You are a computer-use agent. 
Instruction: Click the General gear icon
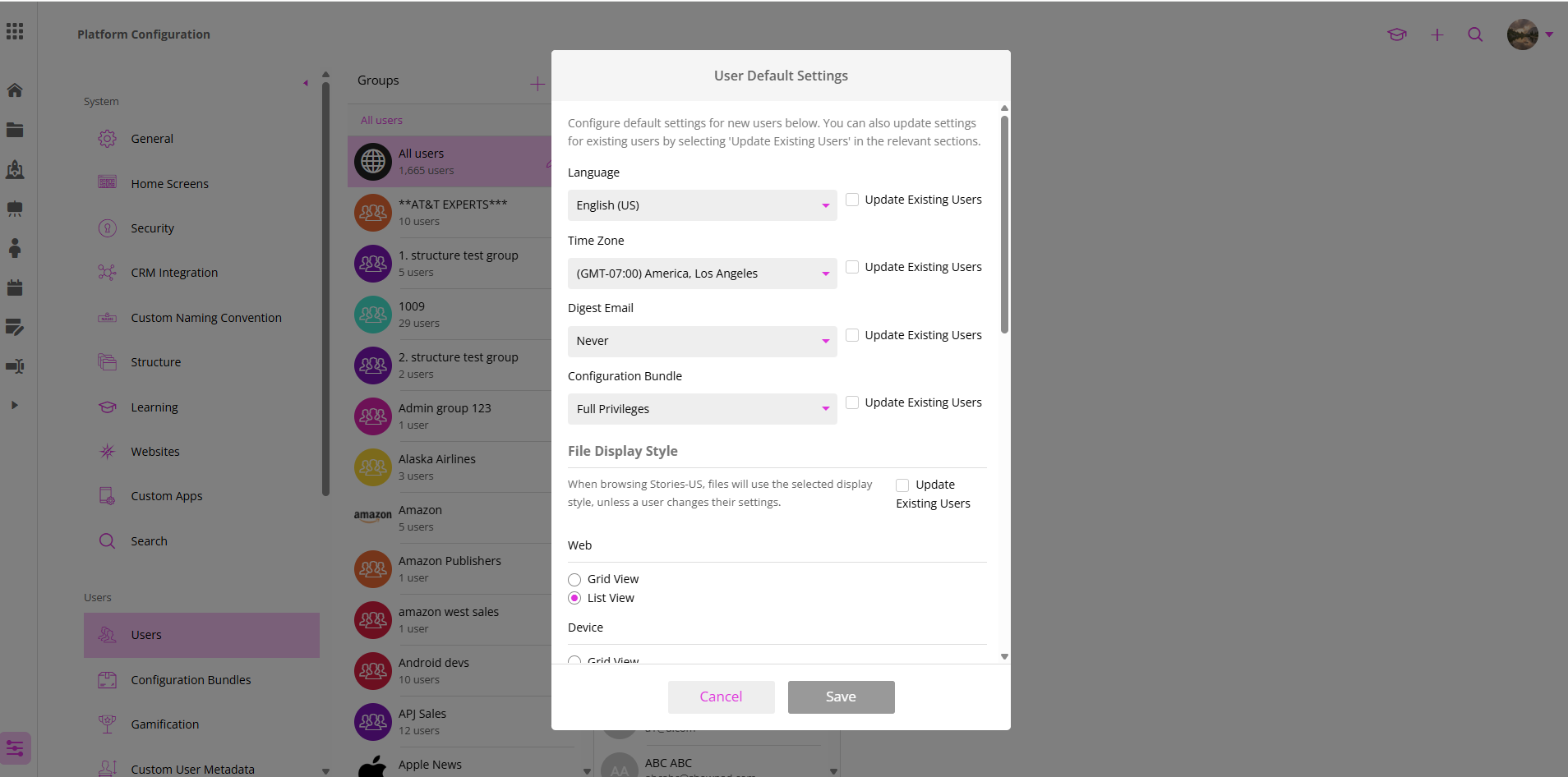[108, 139]
